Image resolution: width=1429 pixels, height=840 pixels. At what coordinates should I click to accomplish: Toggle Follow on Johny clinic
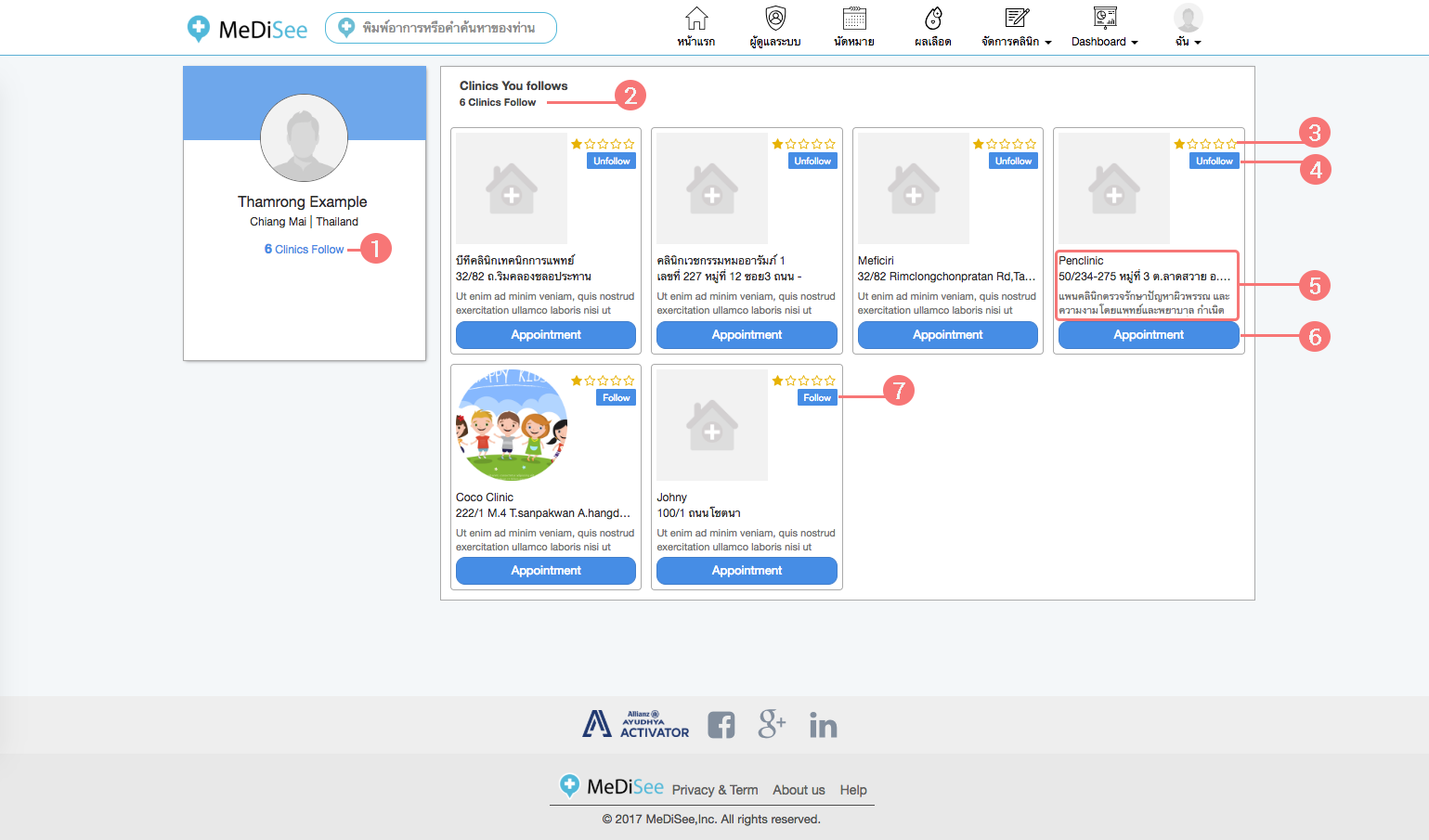pos(817,398)
